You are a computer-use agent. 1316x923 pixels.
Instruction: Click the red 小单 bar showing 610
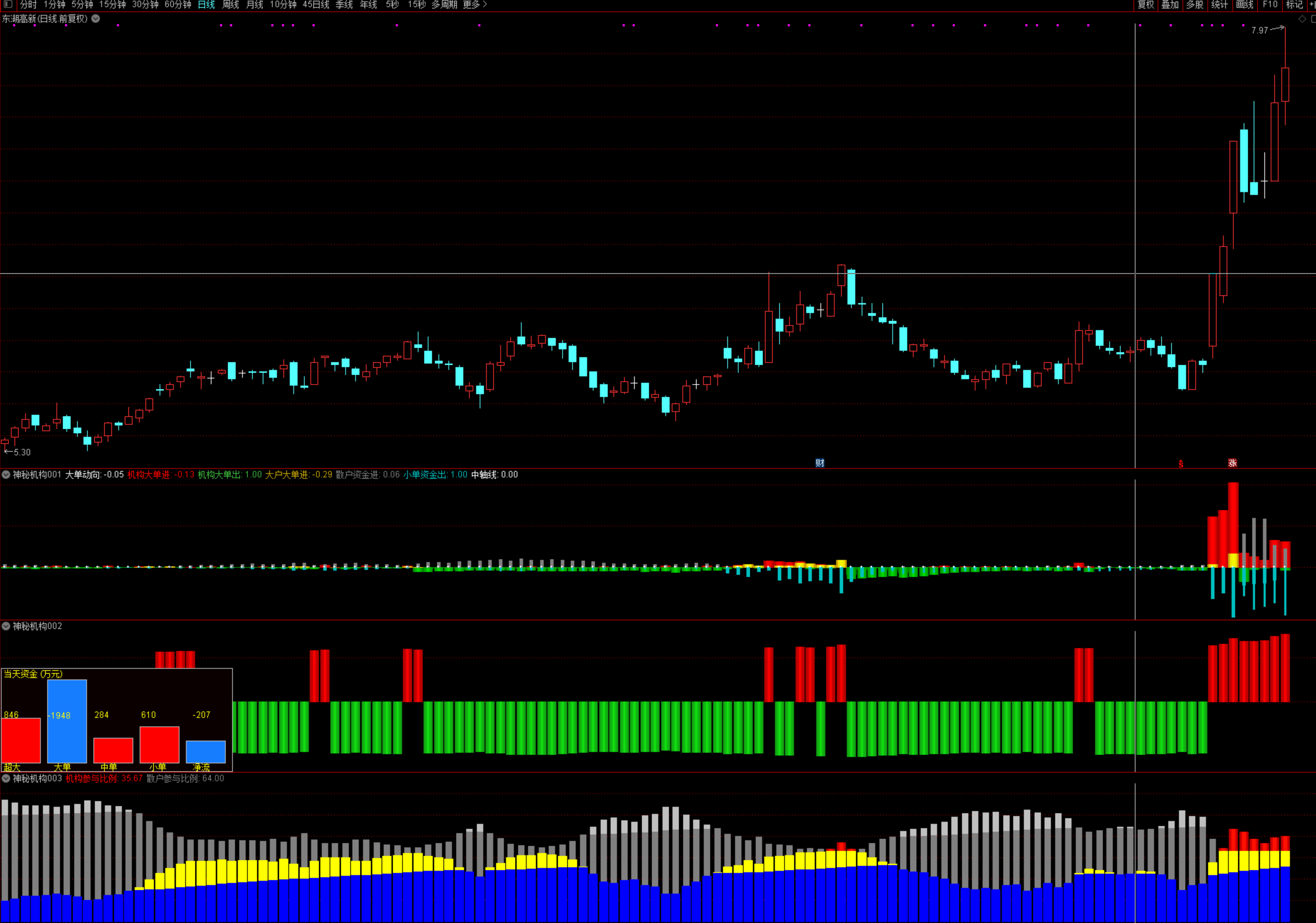click(x=159, y=745)
